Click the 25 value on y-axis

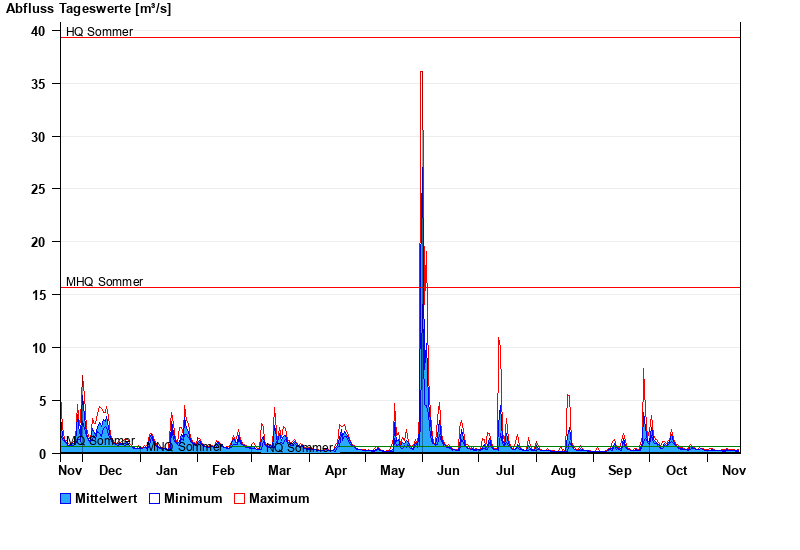click(38, 189)
